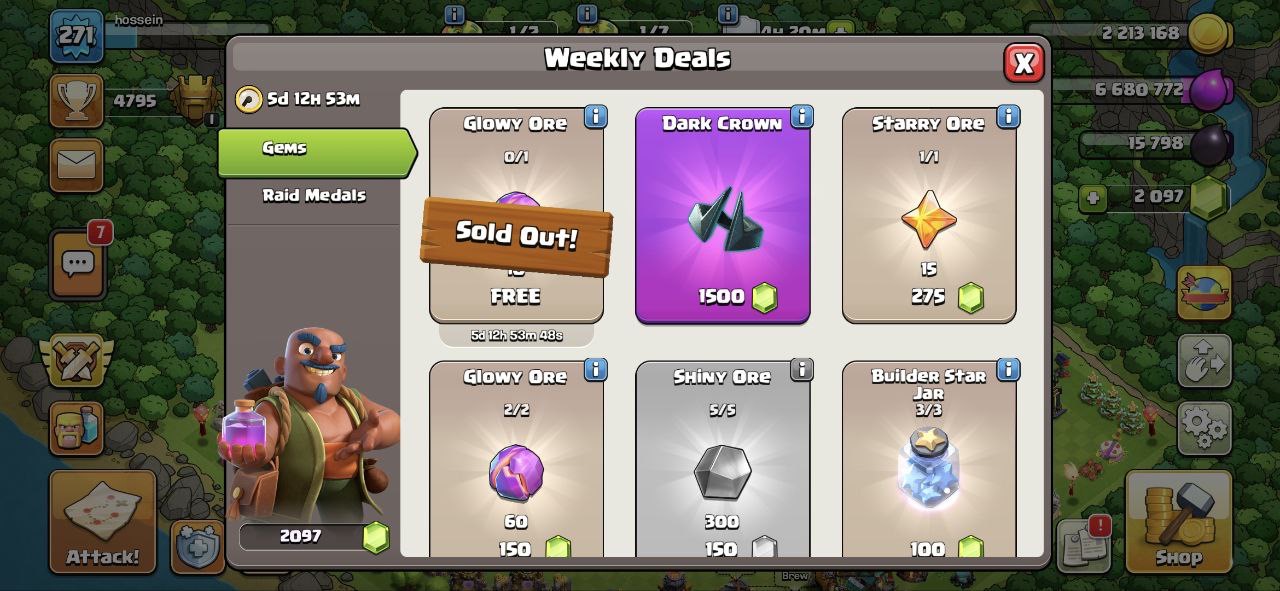
Task: Open the Shop button
Action: tap(1178, 521)
